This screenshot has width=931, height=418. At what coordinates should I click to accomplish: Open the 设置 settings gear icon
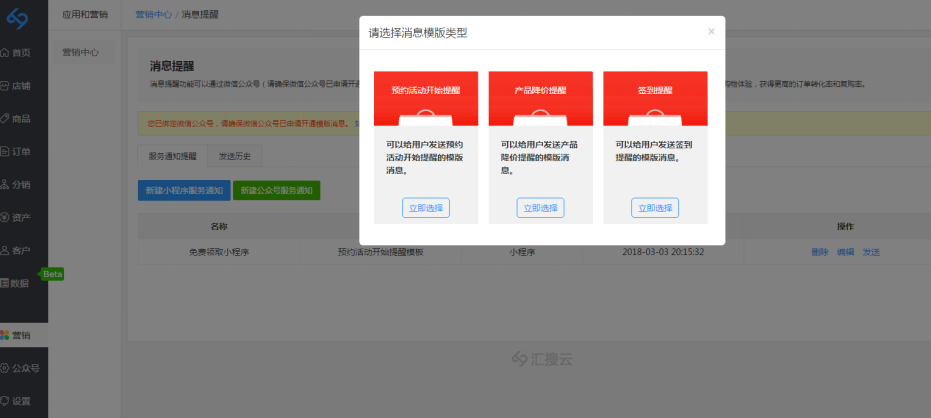coord(5,401)
